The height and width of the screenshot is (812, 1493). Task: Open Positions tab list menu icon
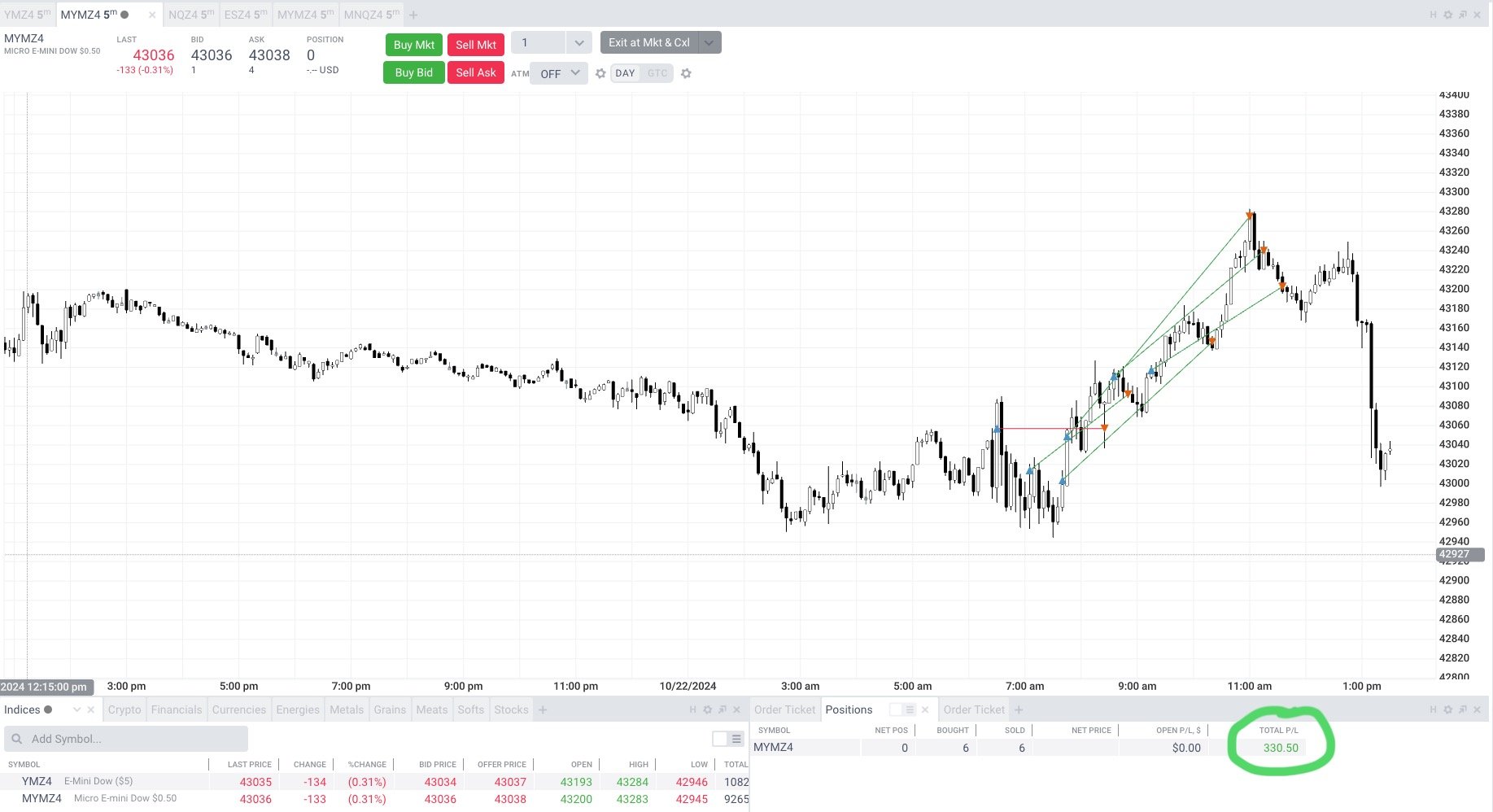tap(910, 709)
